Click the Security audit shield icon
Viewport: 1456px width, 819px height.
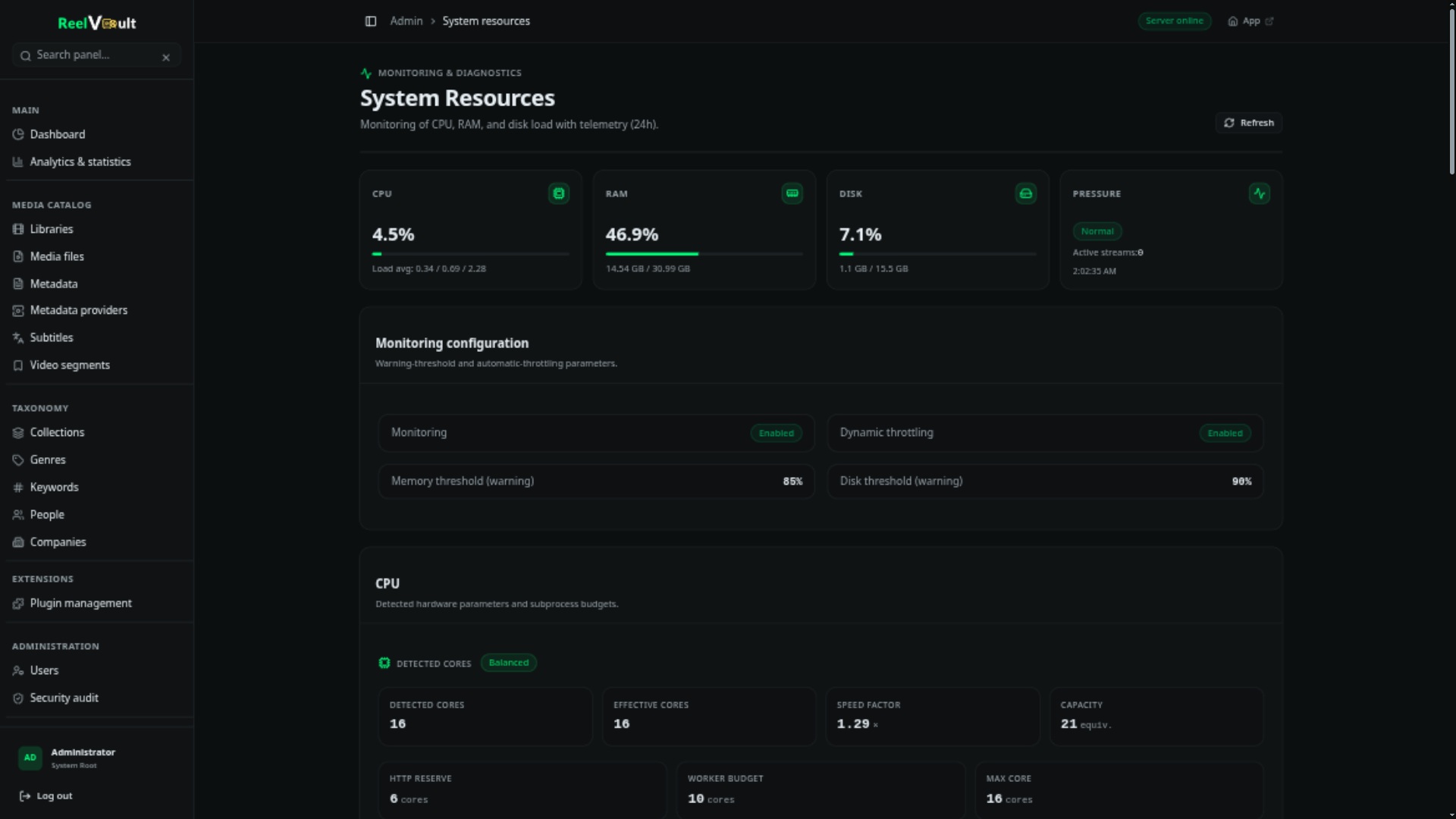18,698
